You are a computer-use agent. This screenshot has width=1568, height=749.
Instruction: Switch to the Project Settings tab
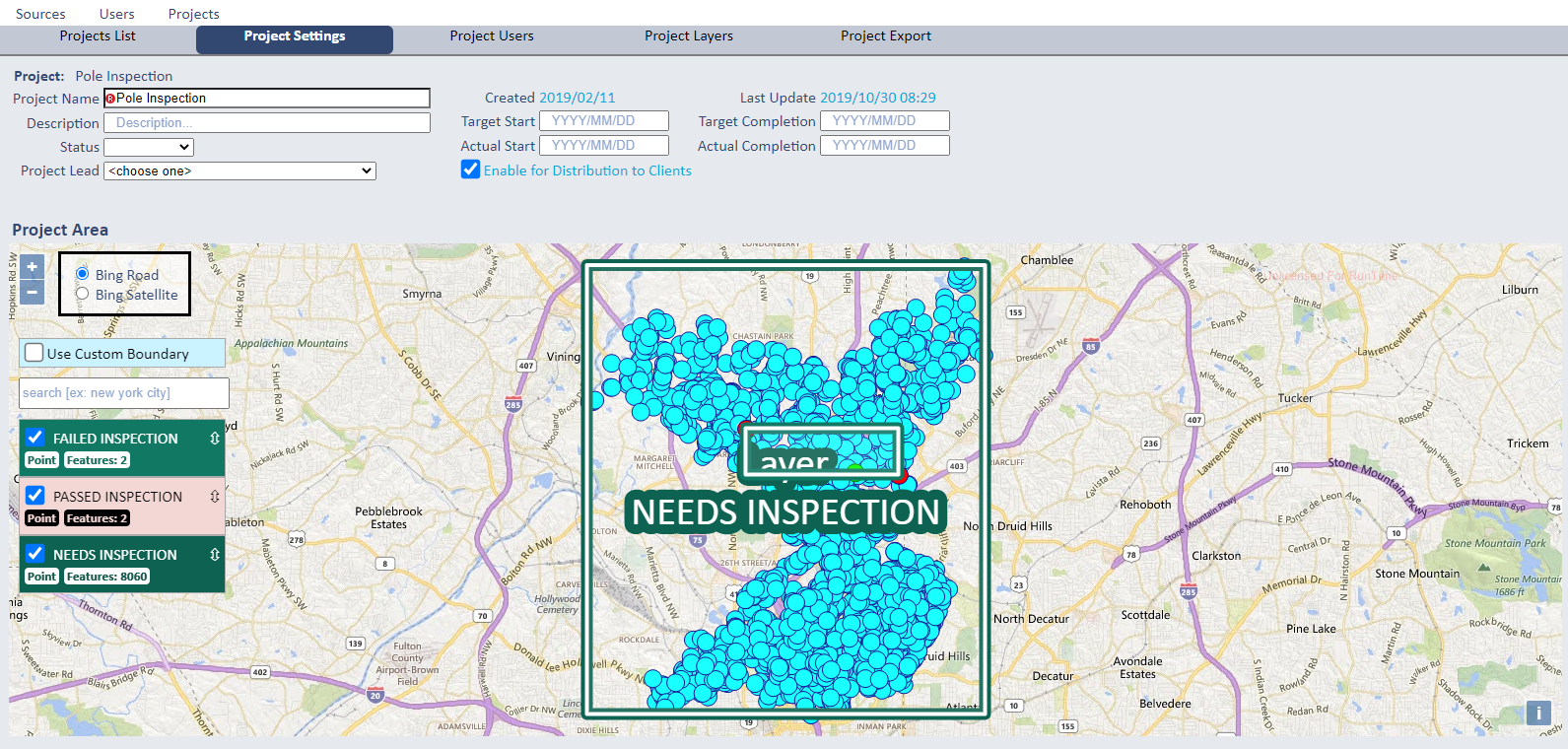[295, 39]
